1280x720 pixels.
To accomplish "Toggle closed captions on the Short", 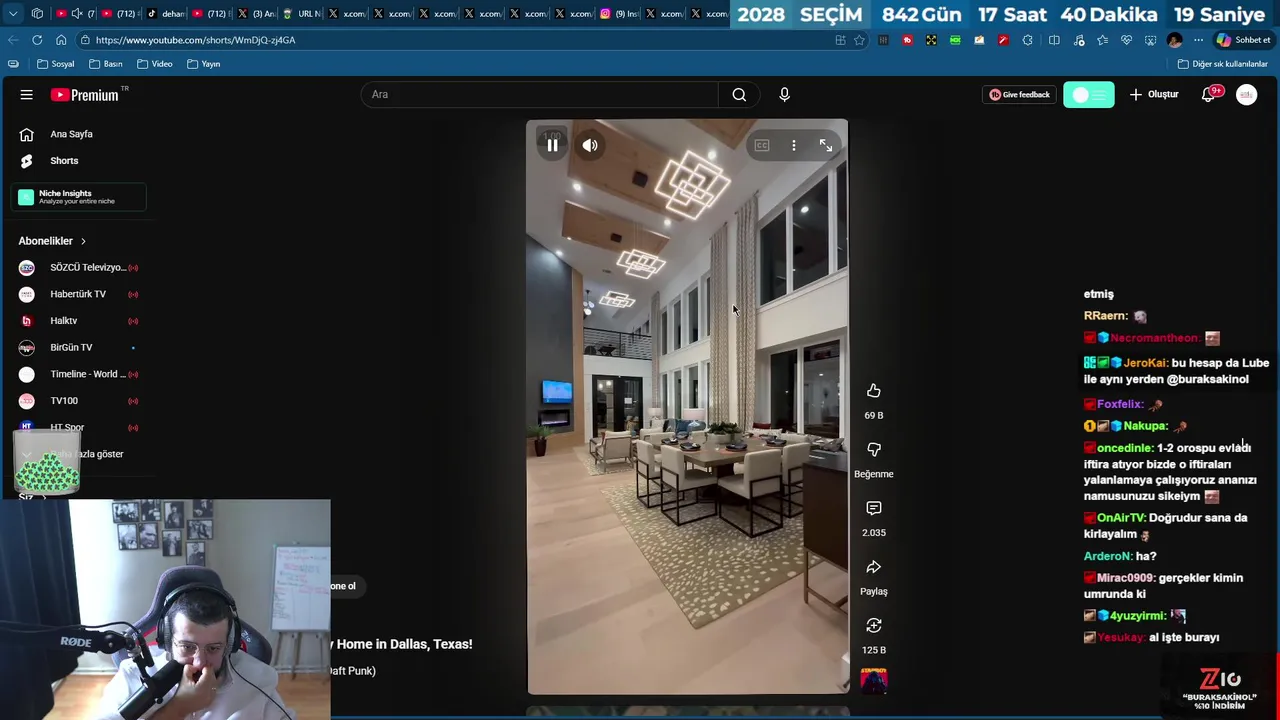I will pyautogui.click(x=762, y=146).
